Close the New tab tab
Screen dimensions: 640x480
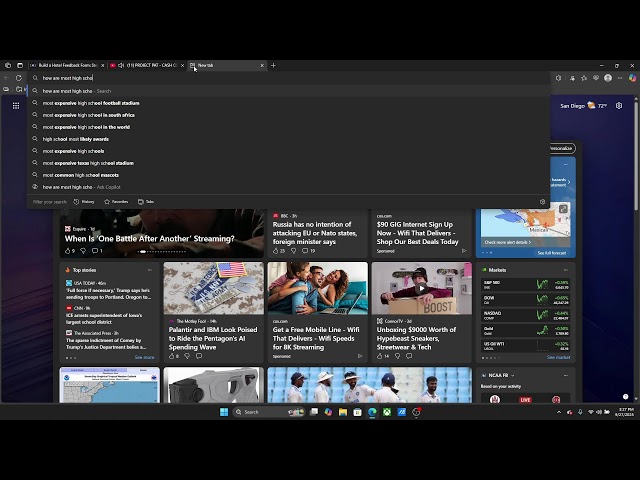tap(262, 65)
